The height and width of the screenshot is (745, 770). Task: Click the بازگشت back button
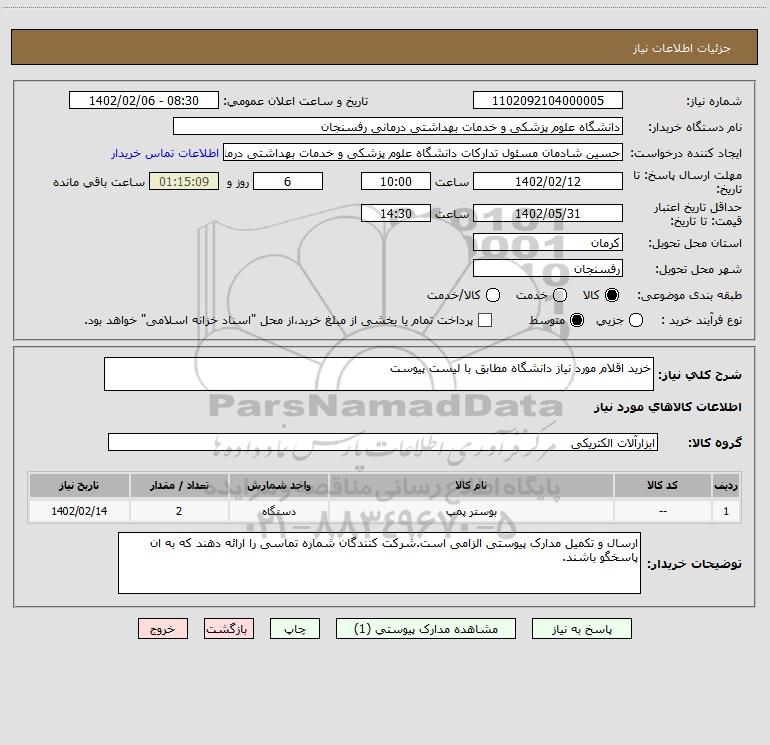(229, 629)
